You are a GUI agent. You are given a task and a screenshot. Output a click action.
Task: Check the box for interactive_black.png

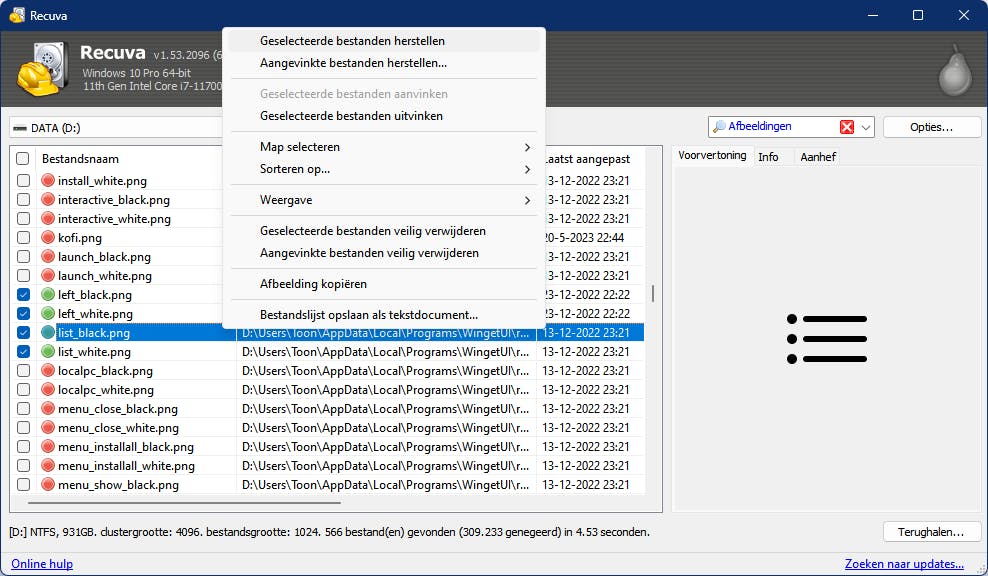[23, 200]
